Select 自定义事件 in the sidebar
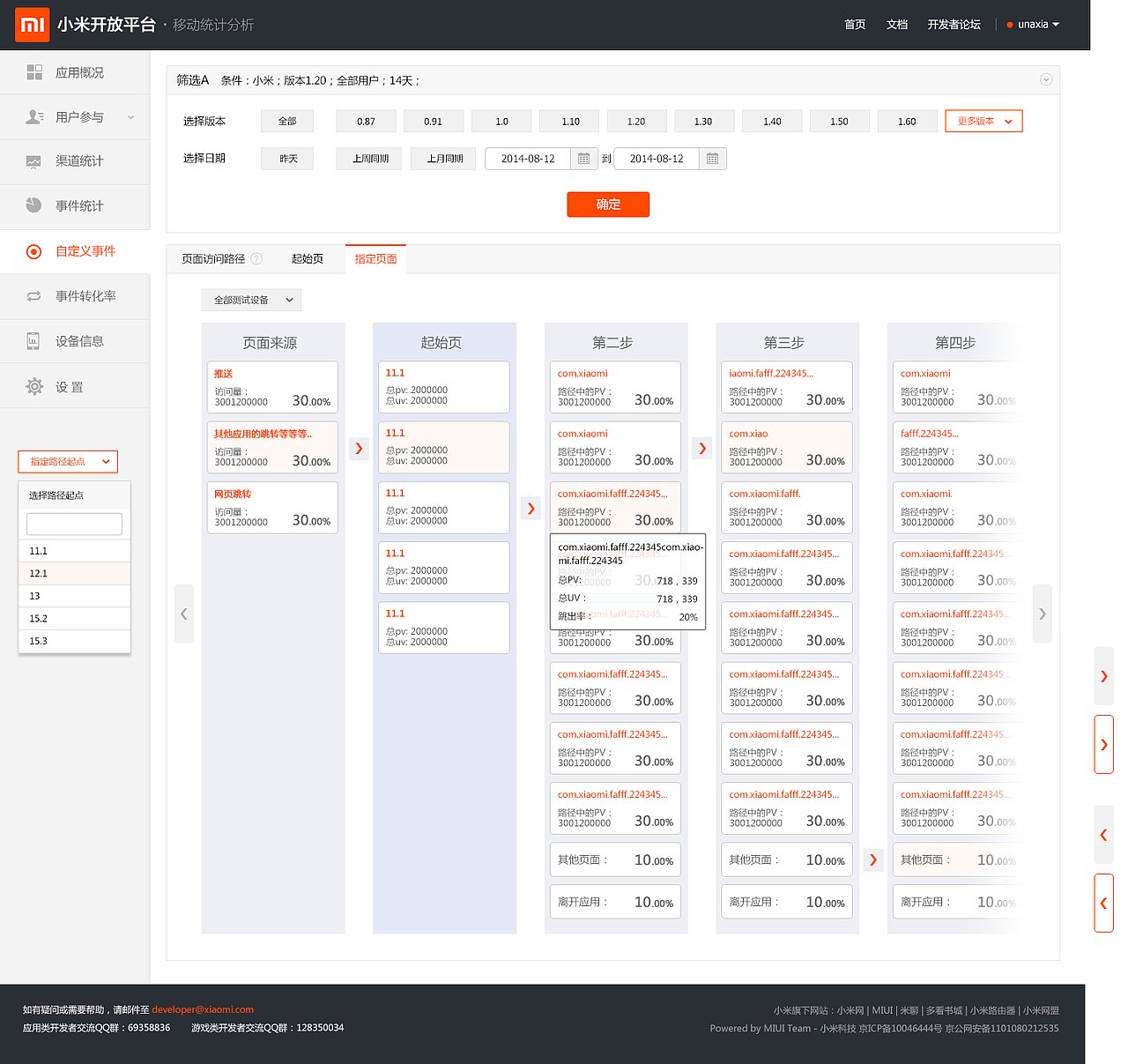The height and width of the screenshot is (1064, 1128). coord(75,251)
